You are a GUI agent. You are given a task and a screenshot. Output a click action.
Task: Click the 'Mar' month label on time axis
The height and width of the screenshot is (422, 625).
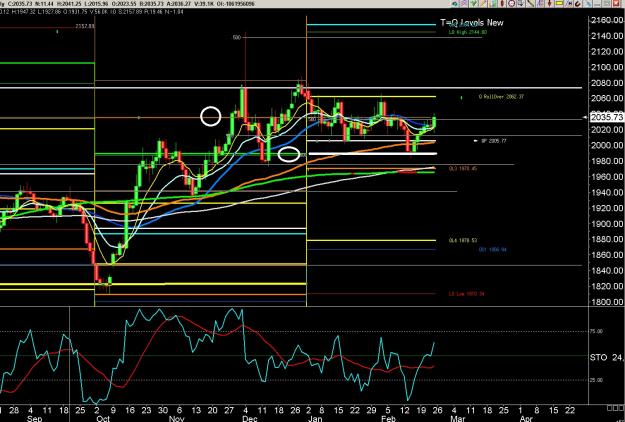(x=458, y=419)
